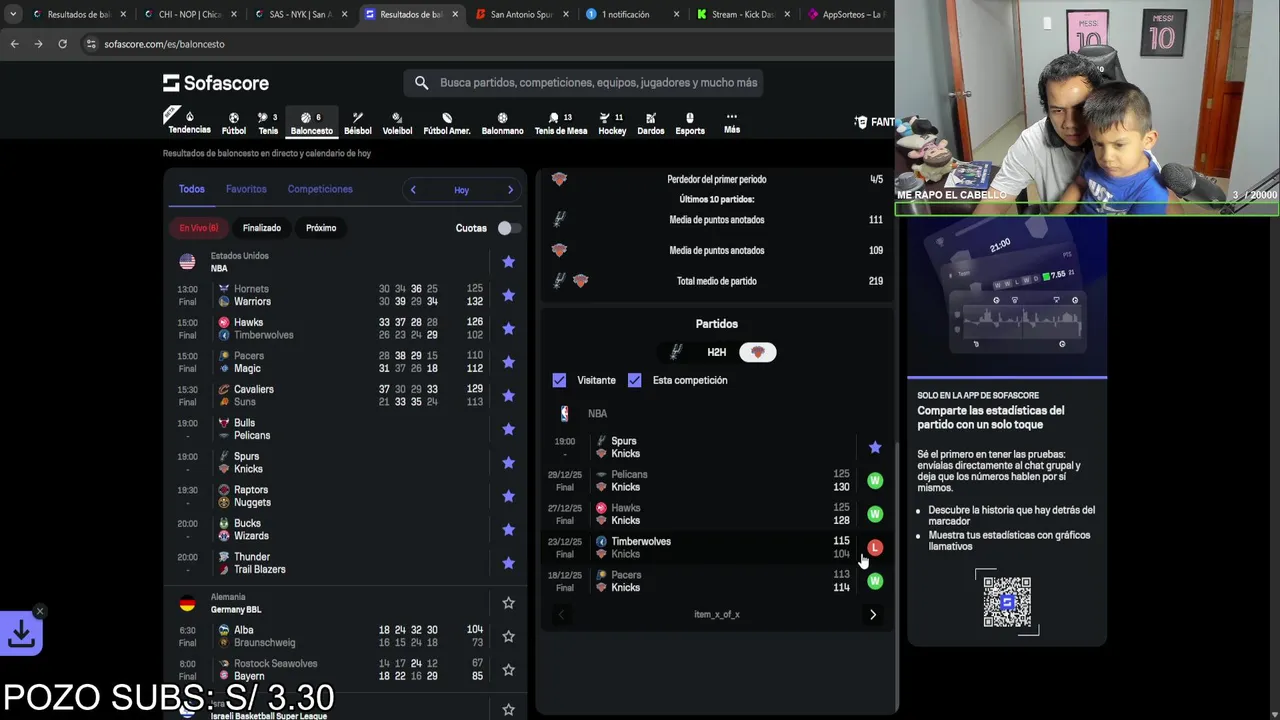Screen dimensions: 1280x720
Task: Open the Hockey sport category
Action: tap(612, 123)
